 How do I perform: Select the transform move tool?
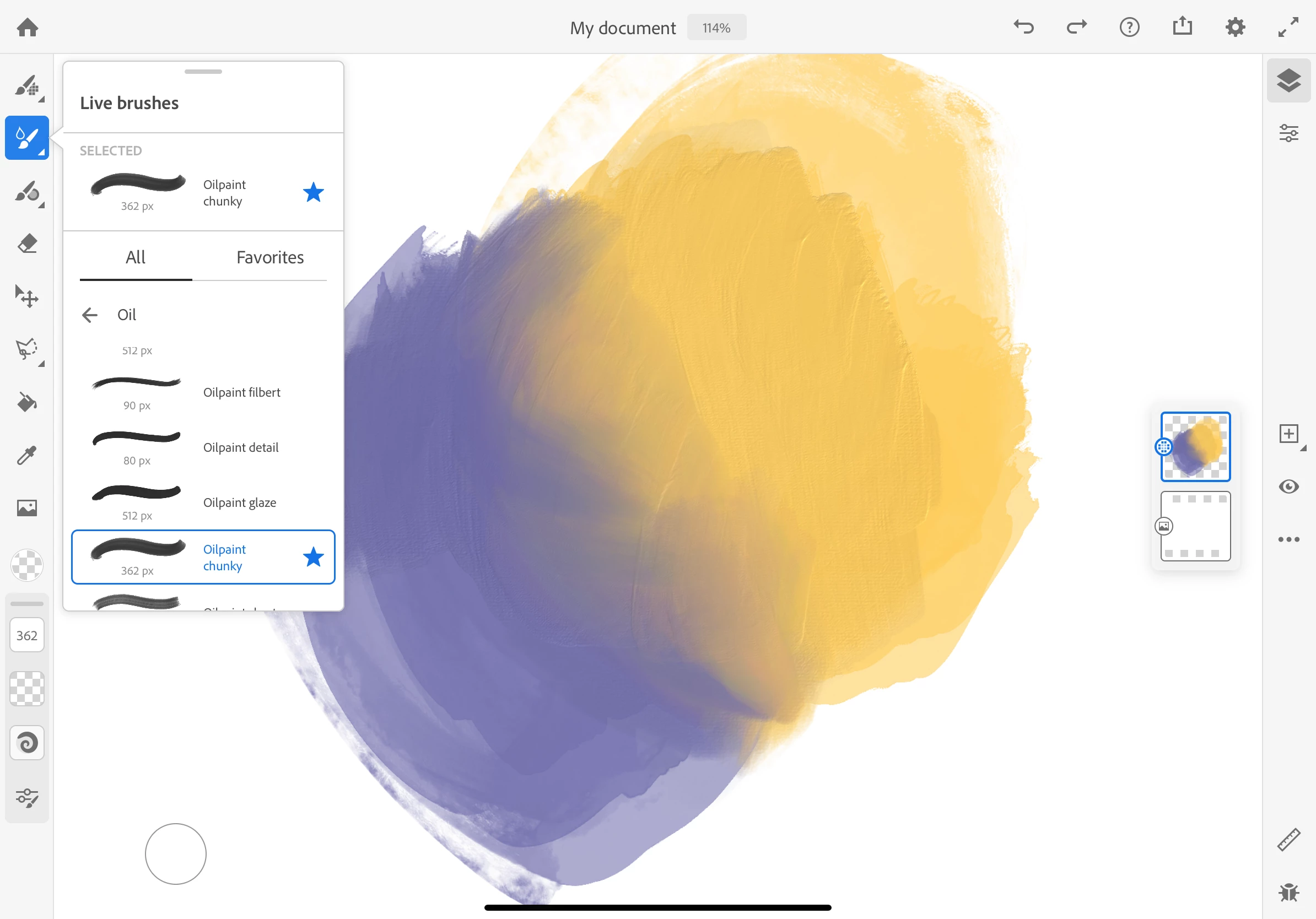point(27,297)
